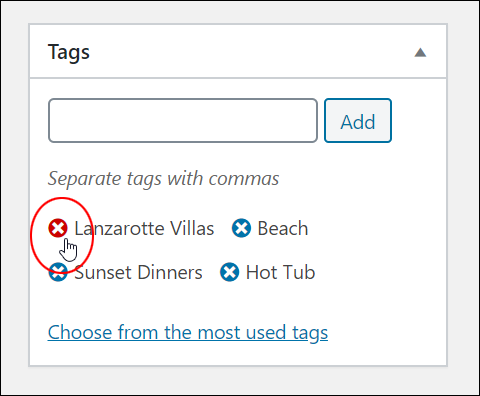Remove the Beach tag
The width and height of the screenshot is (480, 396).
[241, 228]
